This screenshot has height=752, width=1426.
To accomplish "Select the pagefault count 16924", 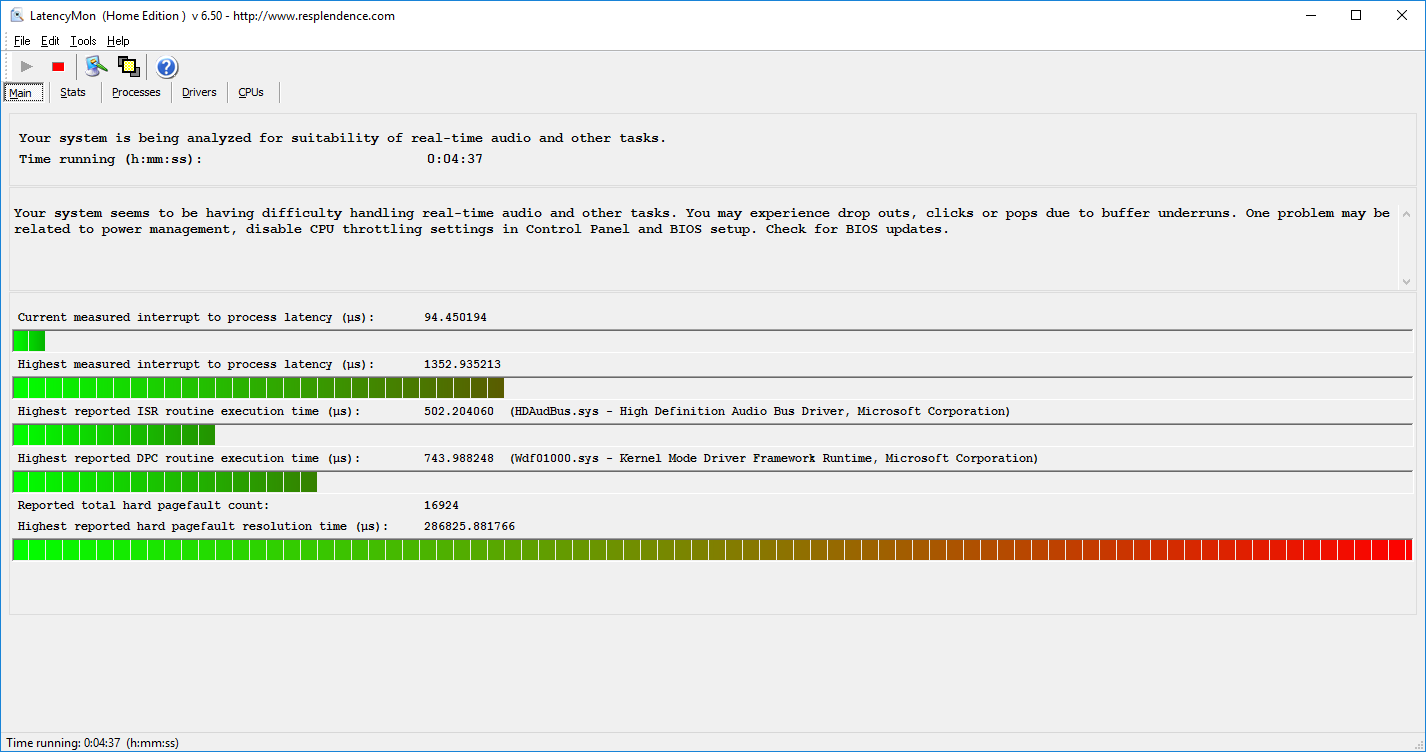I will click(441, 505).
